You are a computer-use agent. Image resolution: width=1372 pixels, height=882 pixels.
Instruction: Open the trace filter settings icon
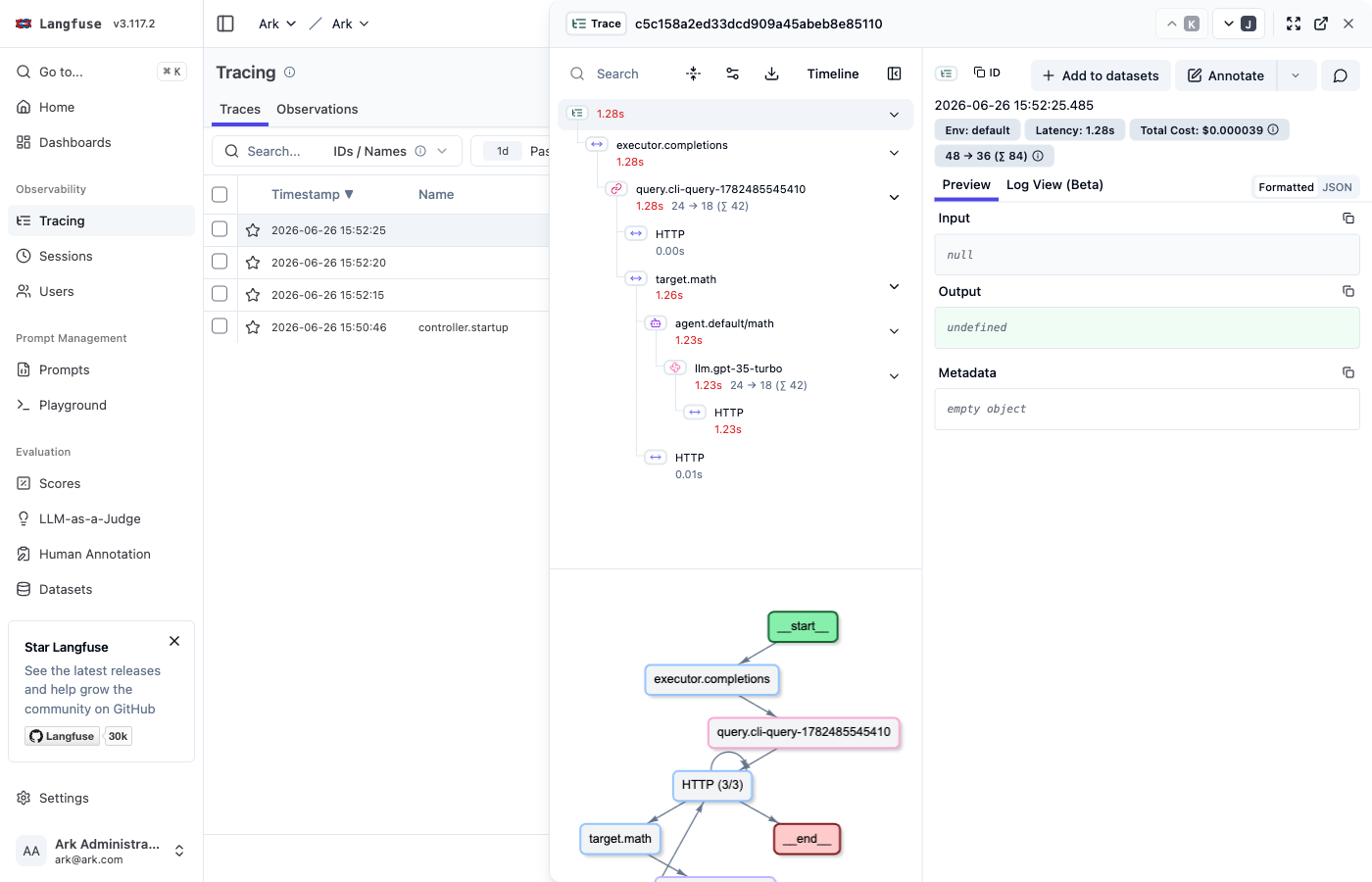pos(732,73)
